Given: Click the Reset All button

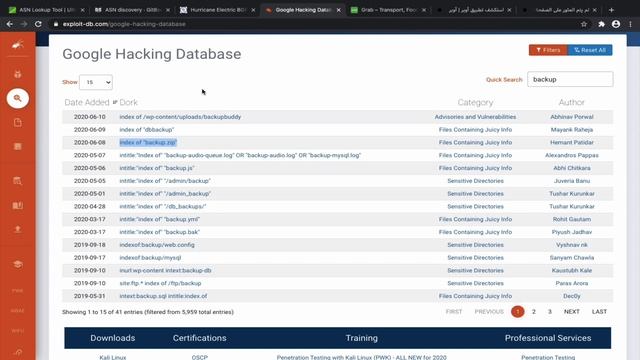Looking at the screenshot, I should coord(590,50).
